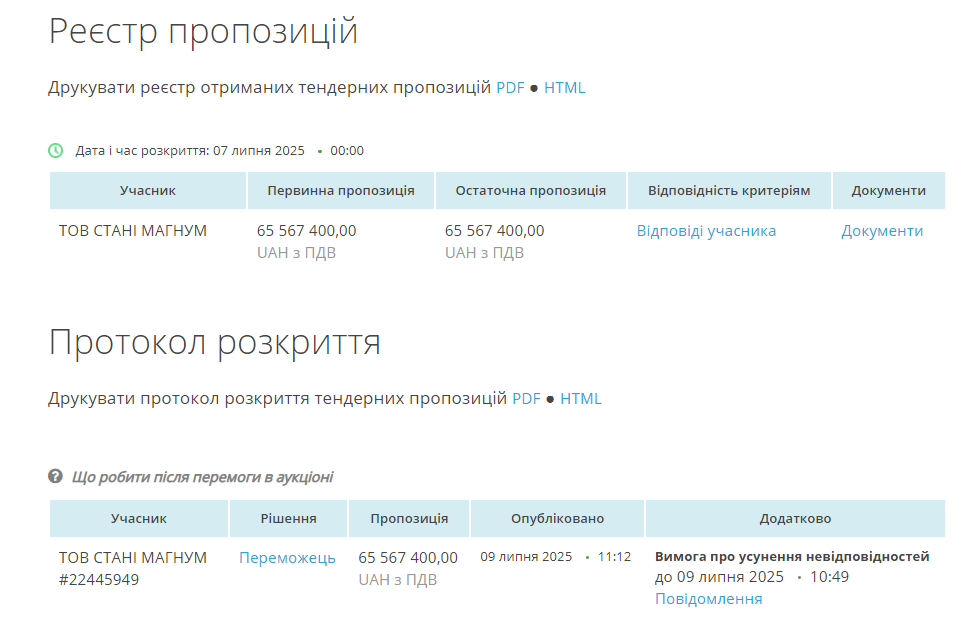Click the "Протокол розкриття" heading
Image resolution: width=972 pixels, height=630 pixels.
click(214, 343)
